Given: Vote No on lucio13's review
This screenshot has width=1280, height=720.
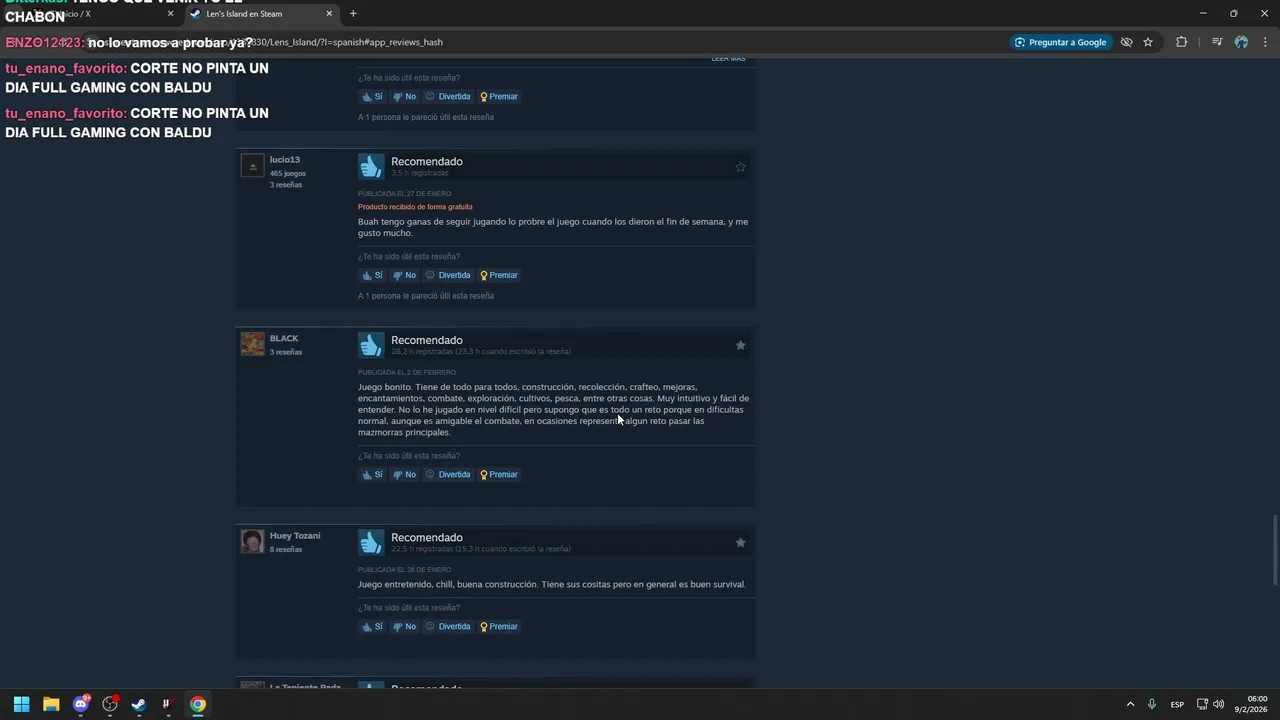Looking at the screenshot, I should [404, 275].
